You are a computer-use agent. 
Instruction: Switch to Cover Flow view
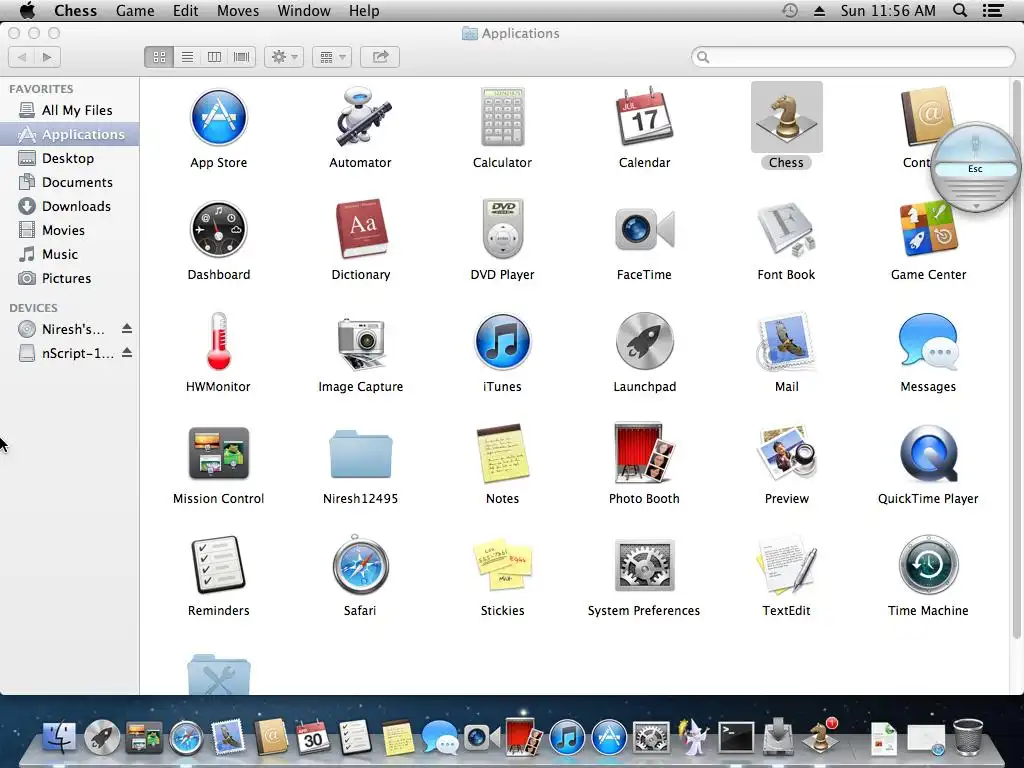pos(242,57)
